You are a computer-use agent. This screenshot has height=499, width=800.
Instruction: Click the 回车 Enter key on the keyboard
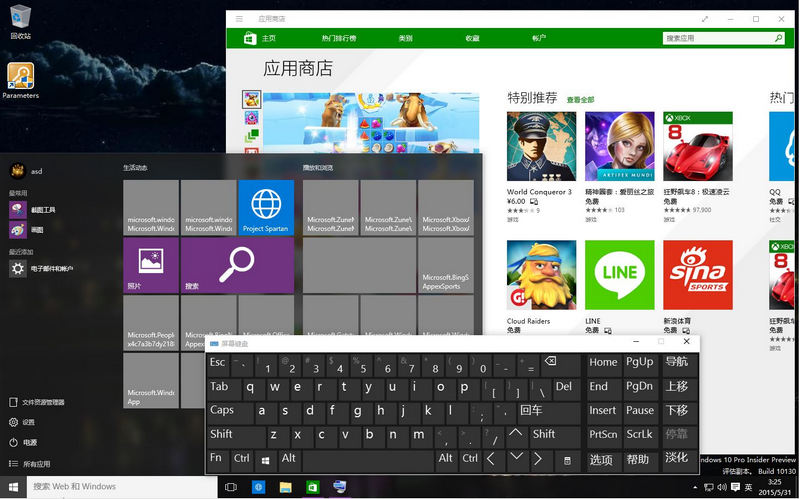pos(549,412)
